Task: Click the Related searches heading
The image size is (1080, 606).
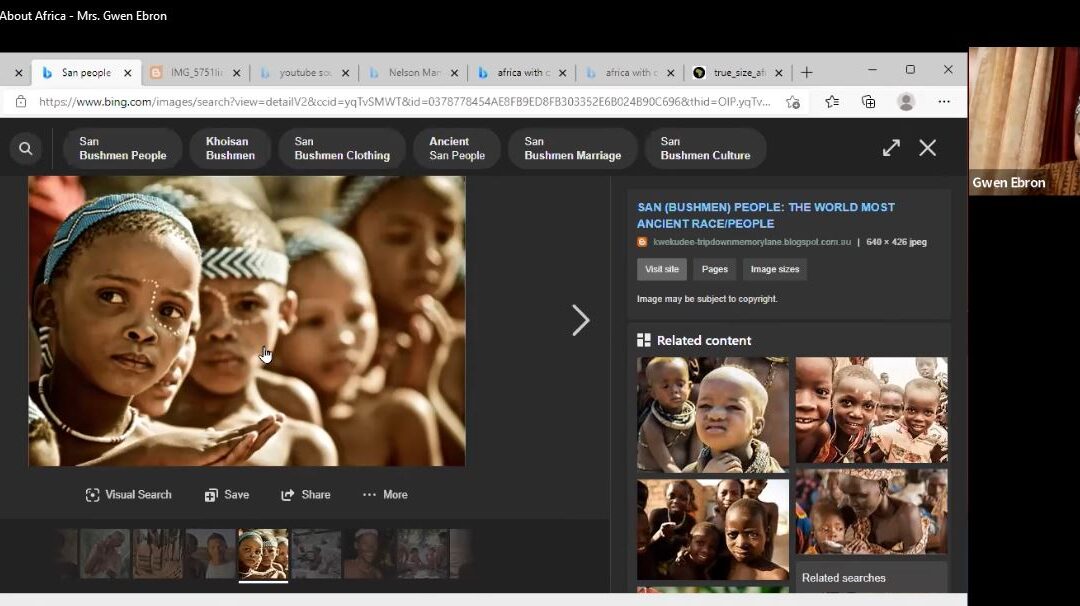Action: (844, 578)
